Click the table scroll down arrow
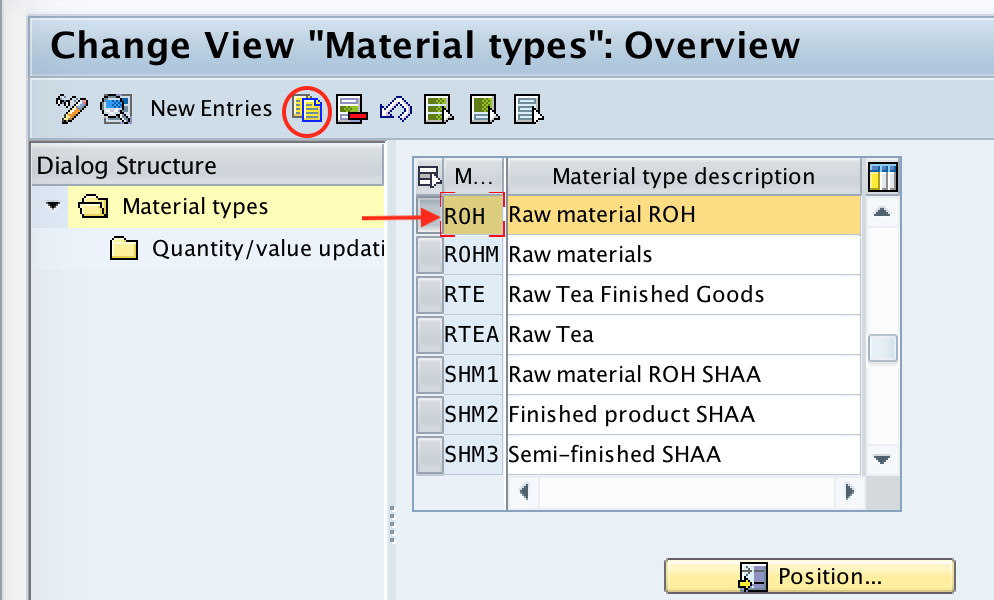Viewport: 994px width, 600px height. 882,459
